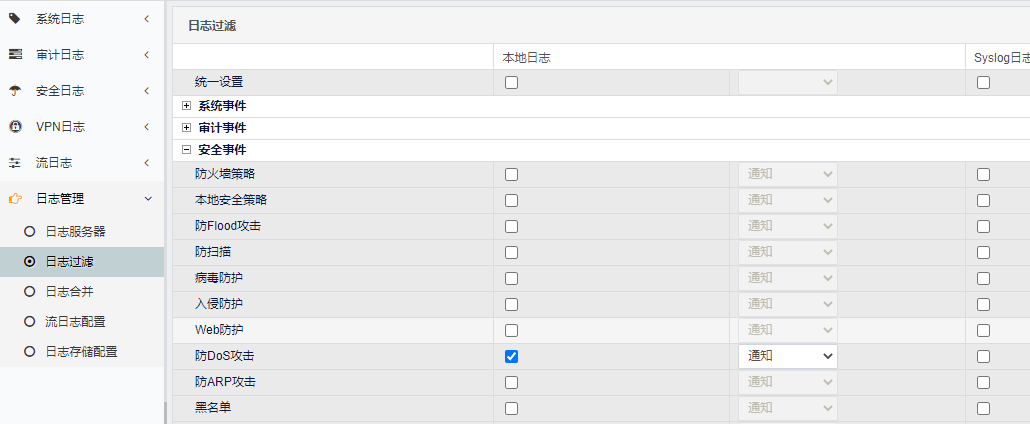Enable local log for 防火墙策略

511,174
